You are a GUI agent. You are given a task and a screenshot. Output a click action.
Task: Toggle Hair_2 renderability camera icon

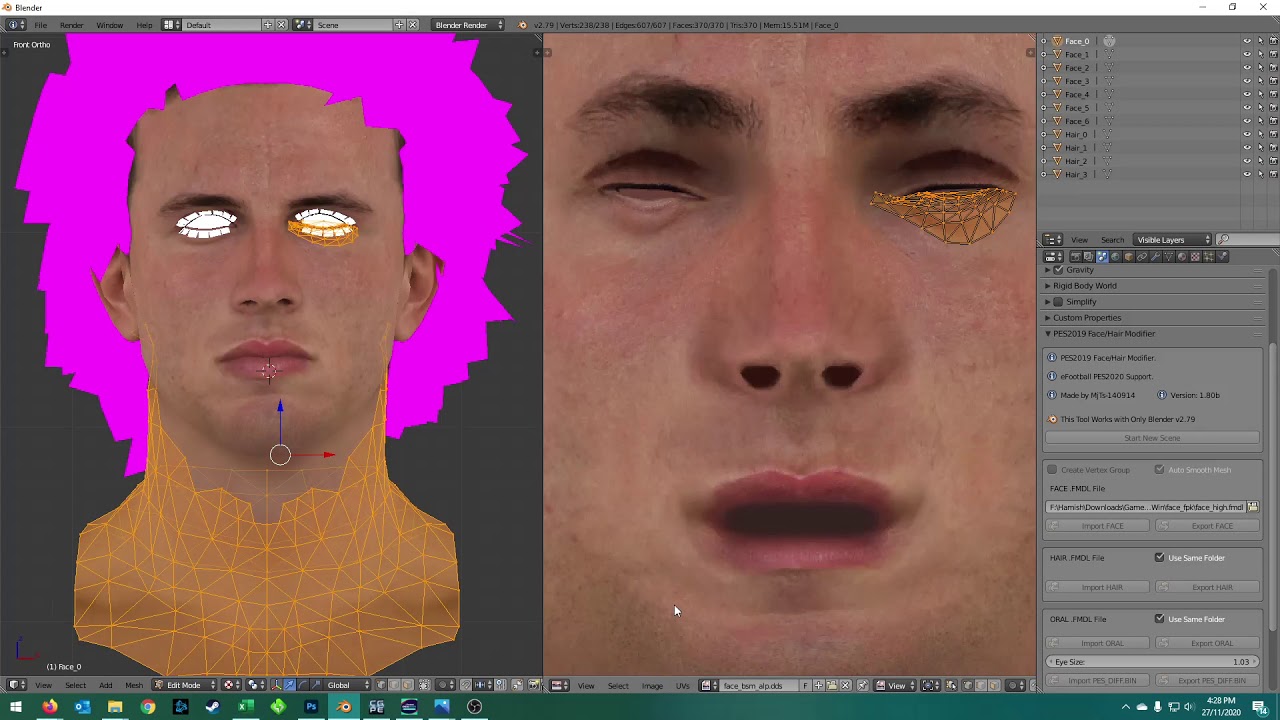coord(1273,161)
